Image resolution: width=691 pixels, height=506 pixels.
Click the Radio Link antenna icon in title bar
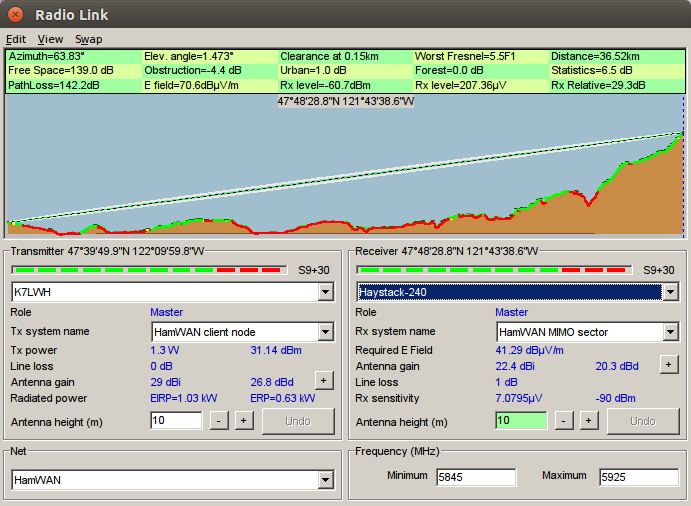15,15
